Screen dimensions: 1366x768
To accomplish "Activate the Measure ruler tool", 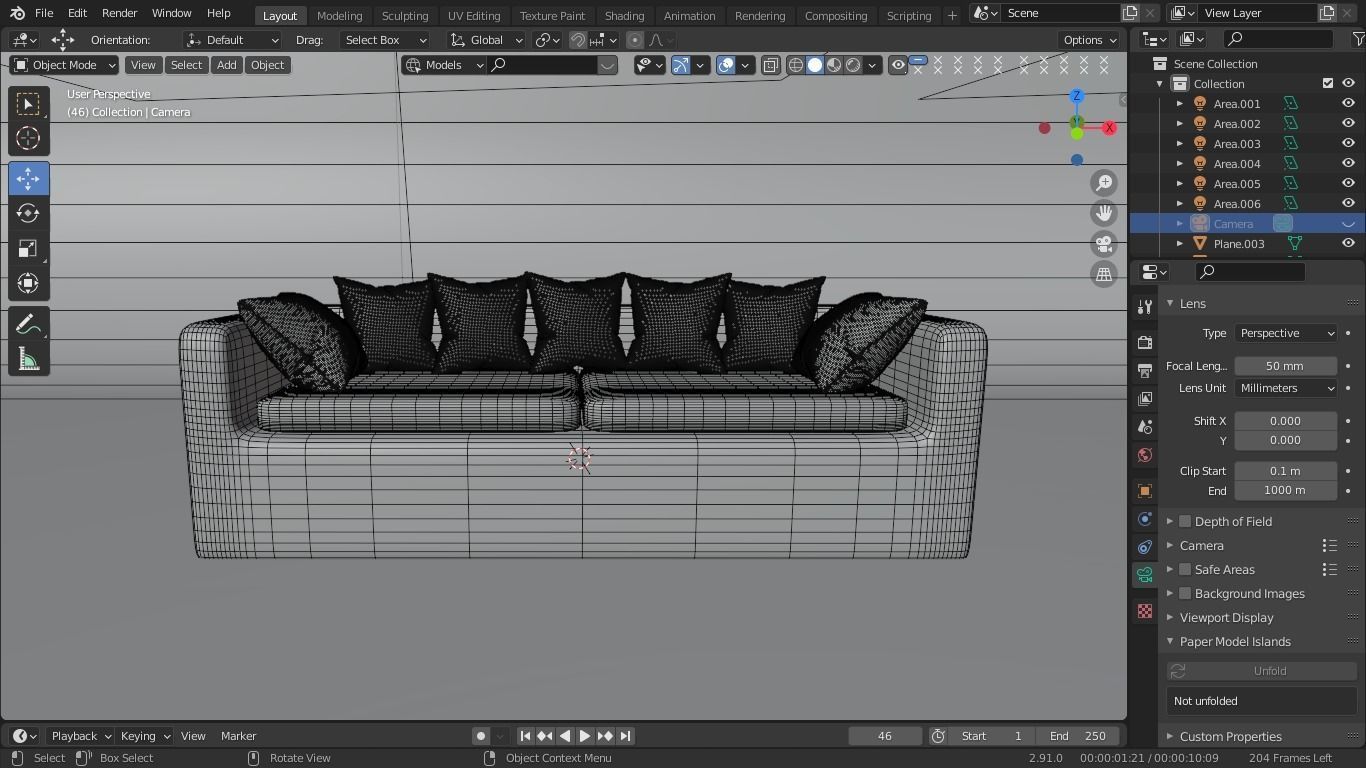I will pyautogui.click(x=28, y=360).
